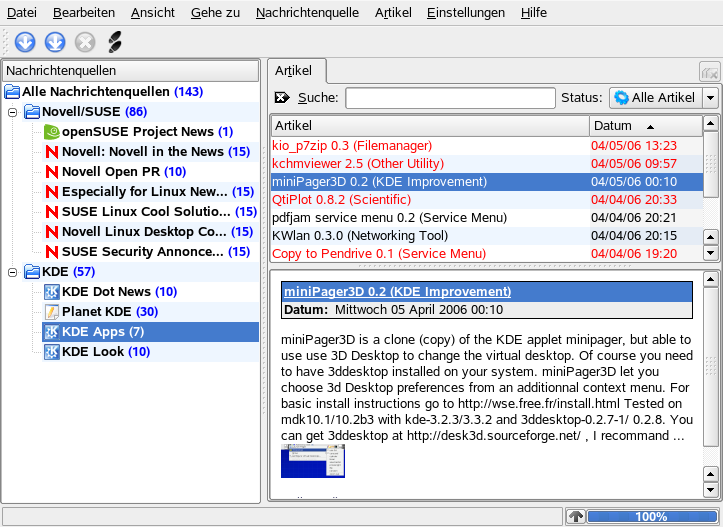The width and height of the screenshot is (723, 527).
Task: Open the Einstellungen menu
Action: [x=466, y=12]
